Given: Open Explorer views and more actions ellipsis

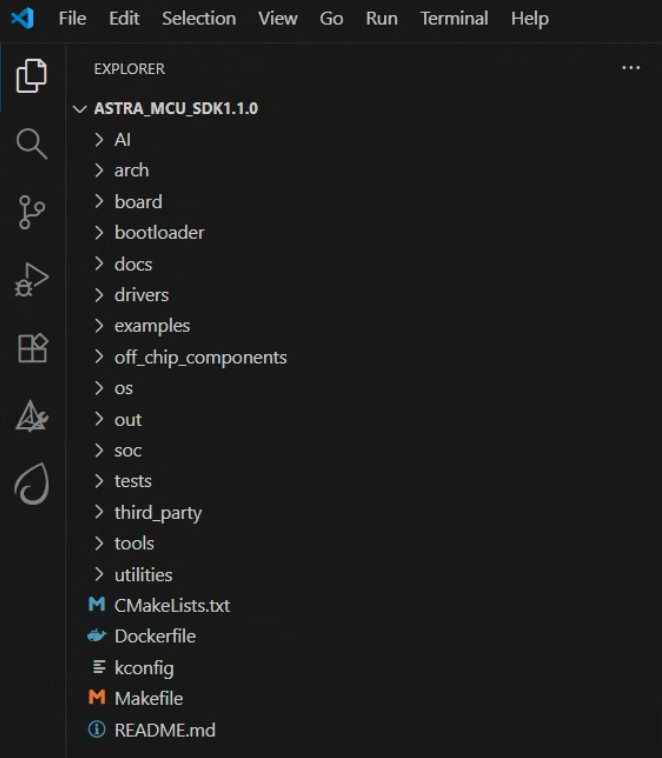Looking at the screenshot, I should (630, 68).
